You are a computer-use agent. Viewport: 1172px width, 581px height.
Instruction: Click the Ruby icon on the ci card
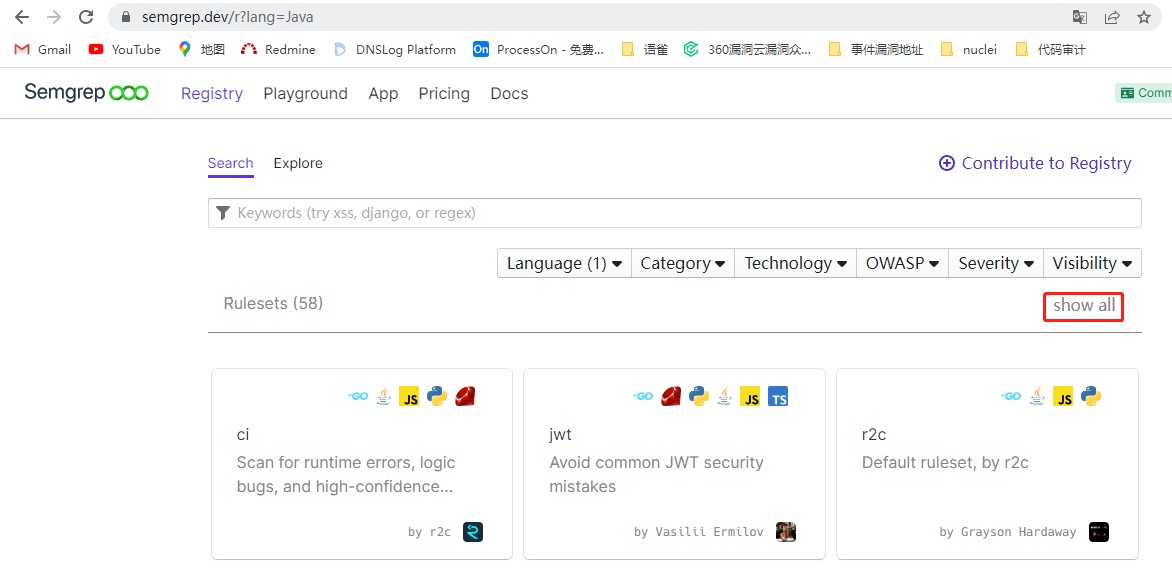[x=466, y=396]
